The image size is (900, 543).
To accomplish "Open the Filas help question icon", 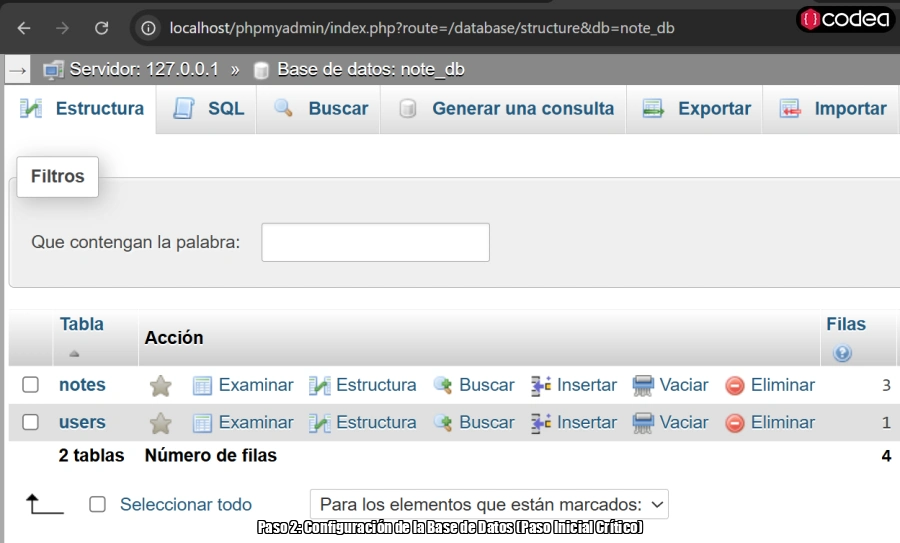I will coord(842,353).
